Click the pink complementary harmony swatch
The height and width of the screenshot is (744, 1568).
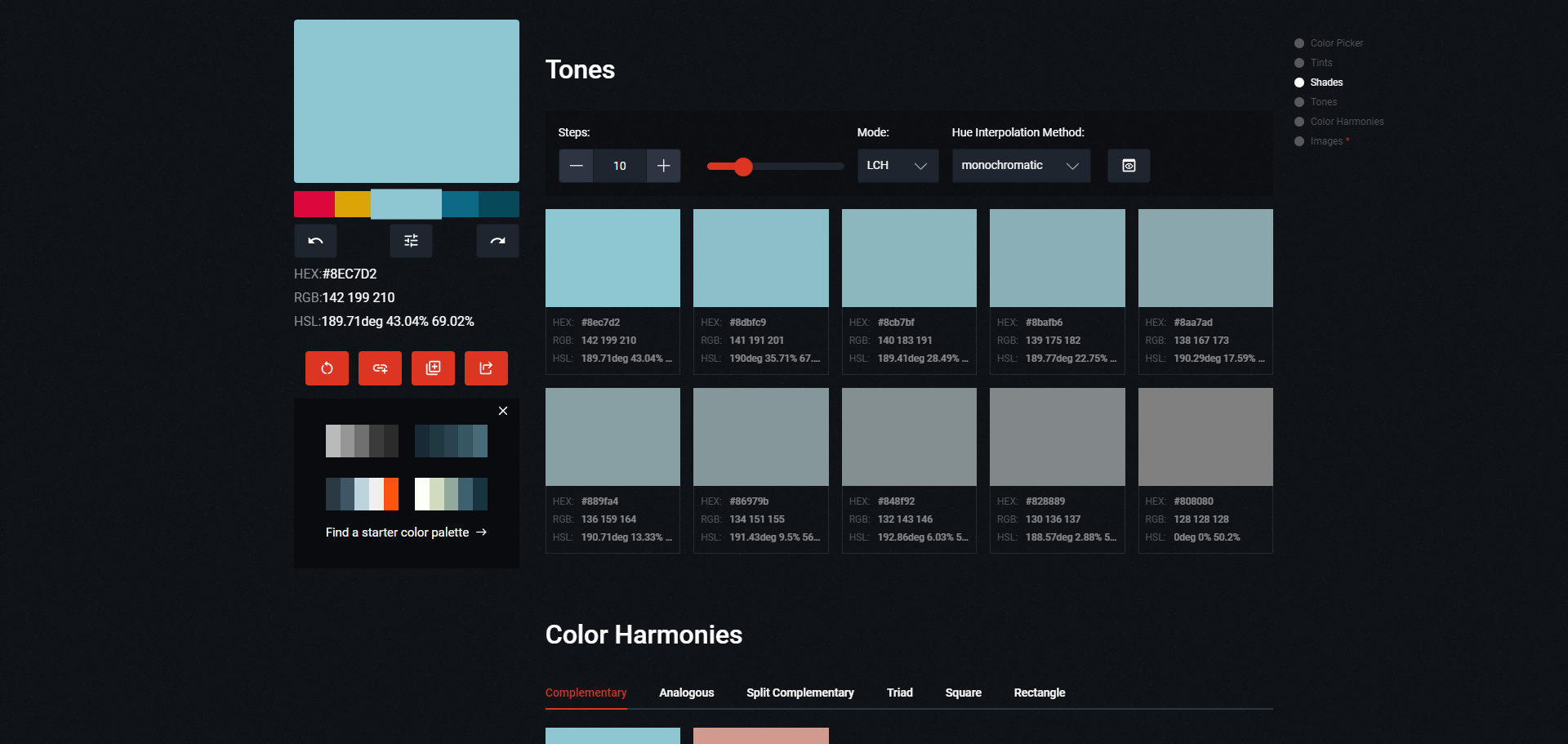(760, 736)
